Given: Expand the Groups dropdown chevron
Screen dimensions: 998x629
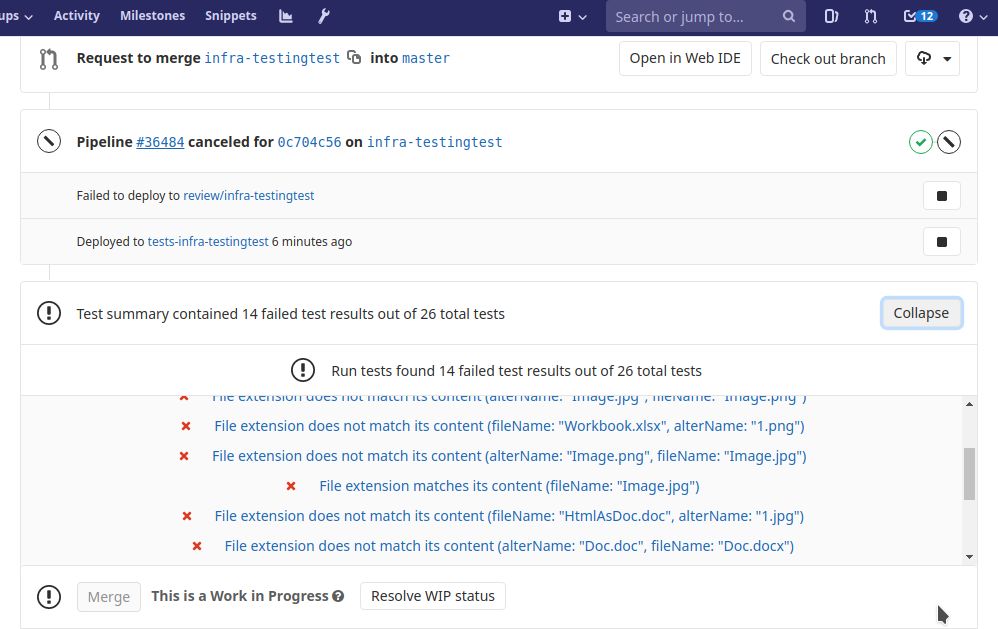Looking at the screenshot, I should coord(28,17).
